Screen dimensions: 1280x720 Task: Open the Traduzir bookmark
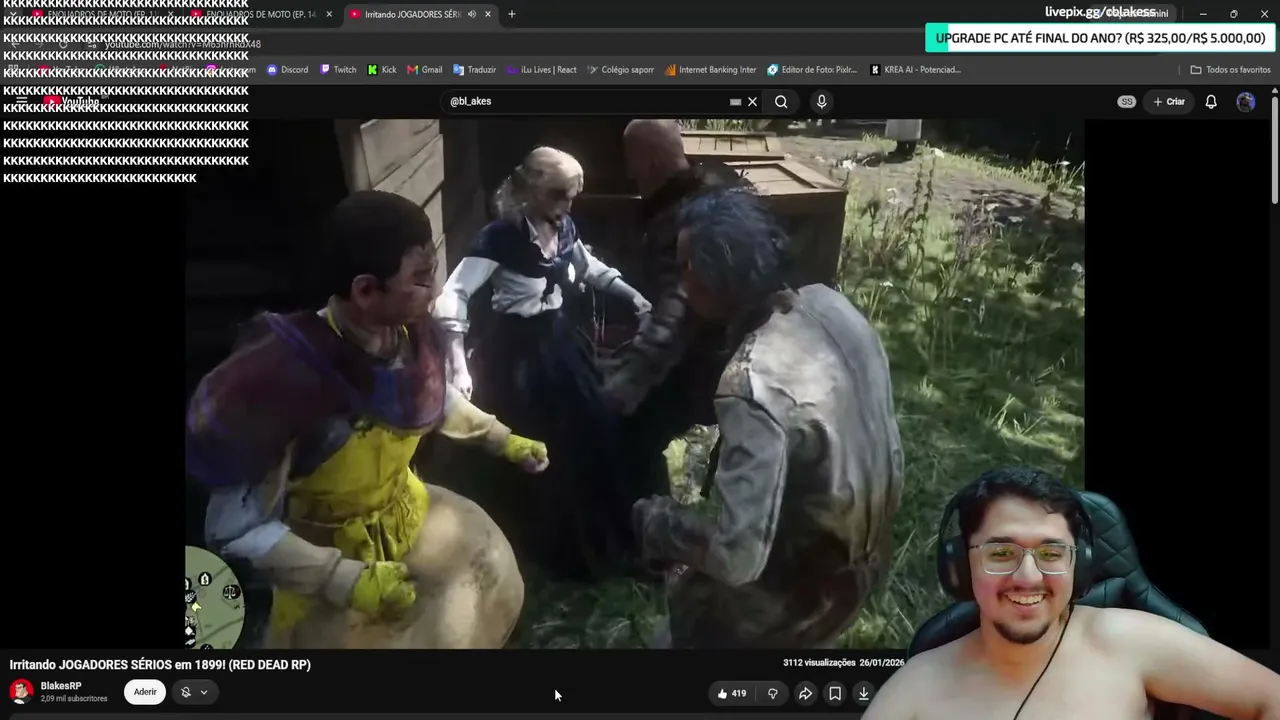point(475,70)
